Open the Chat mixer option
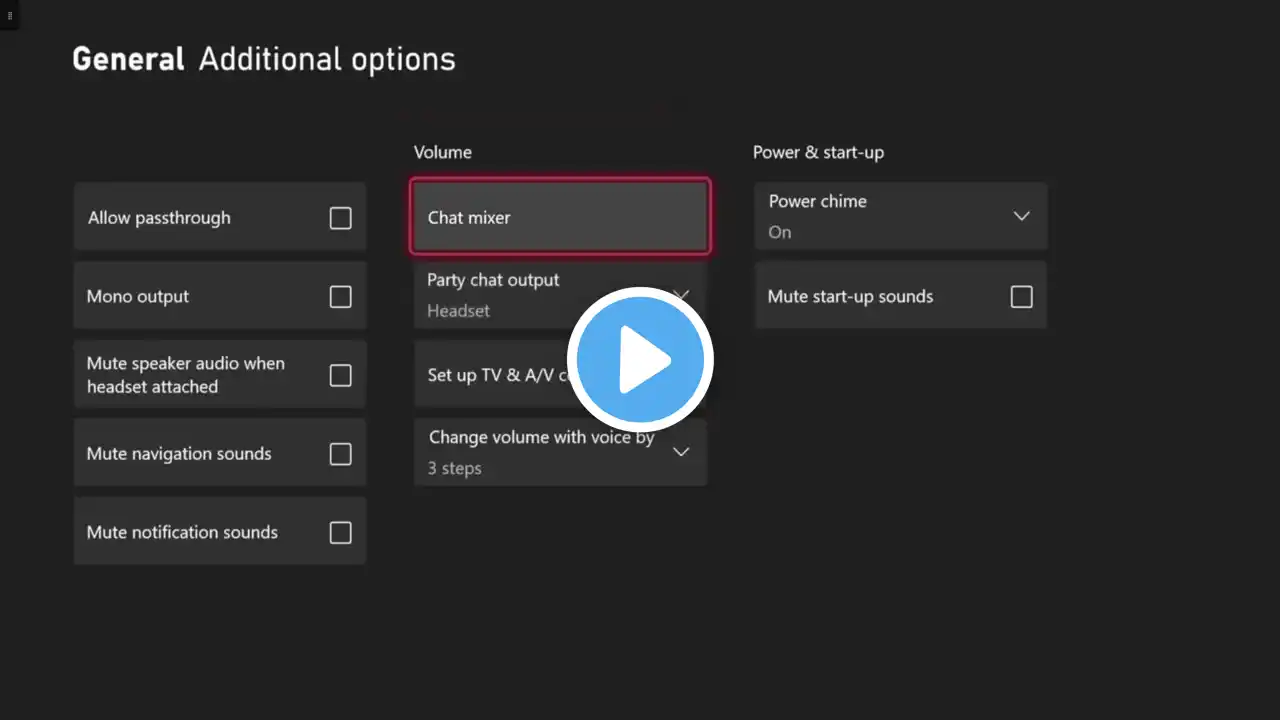The width and height of the screenshot is (1280, 720). [560, 217]
